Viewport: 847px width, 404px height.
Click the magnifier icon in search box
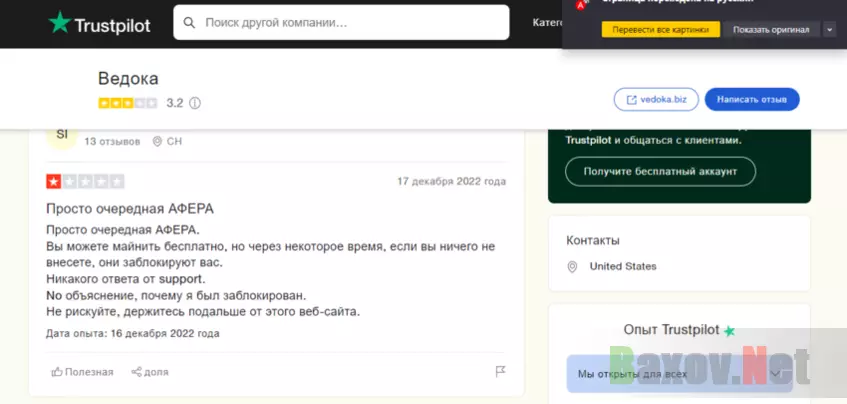point(189,23)
